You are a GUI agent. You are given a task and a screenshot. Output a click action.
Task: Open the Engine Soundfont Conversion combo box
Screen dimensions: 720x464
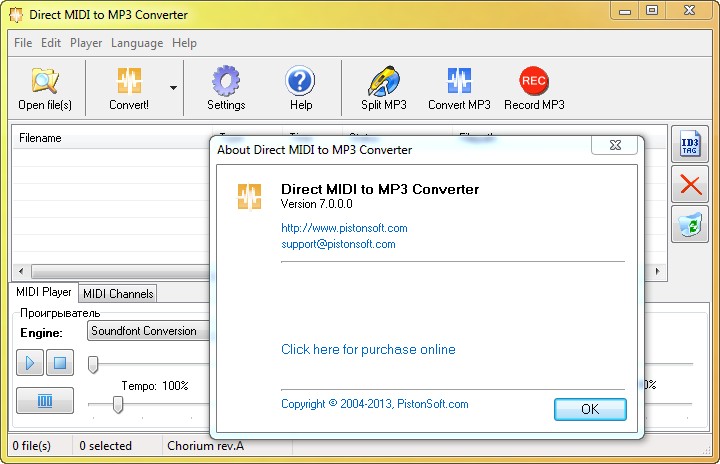pyautogui.click(x=148, y=331)
